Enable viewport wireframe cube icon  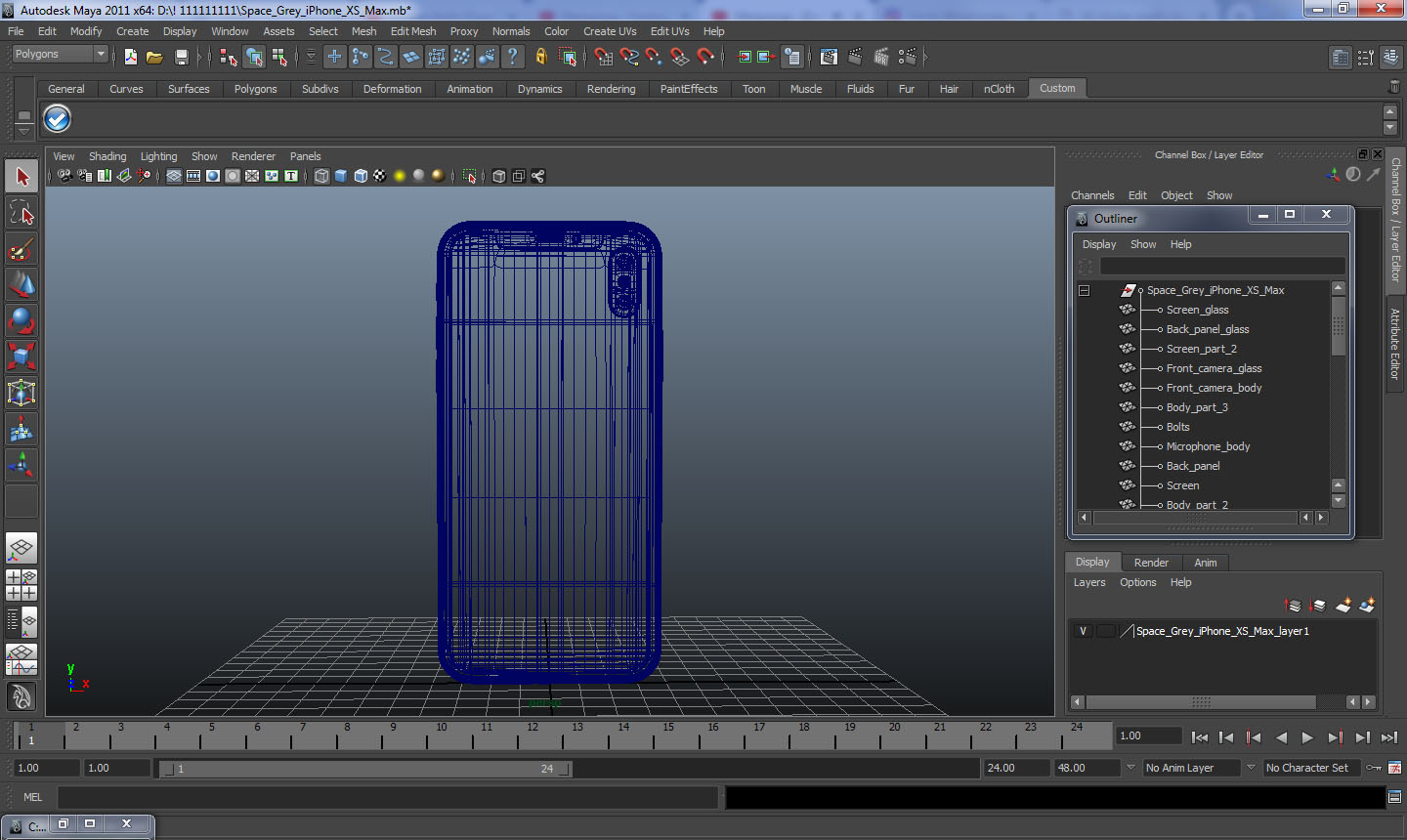pyautogui.click(x=321, y=176)
